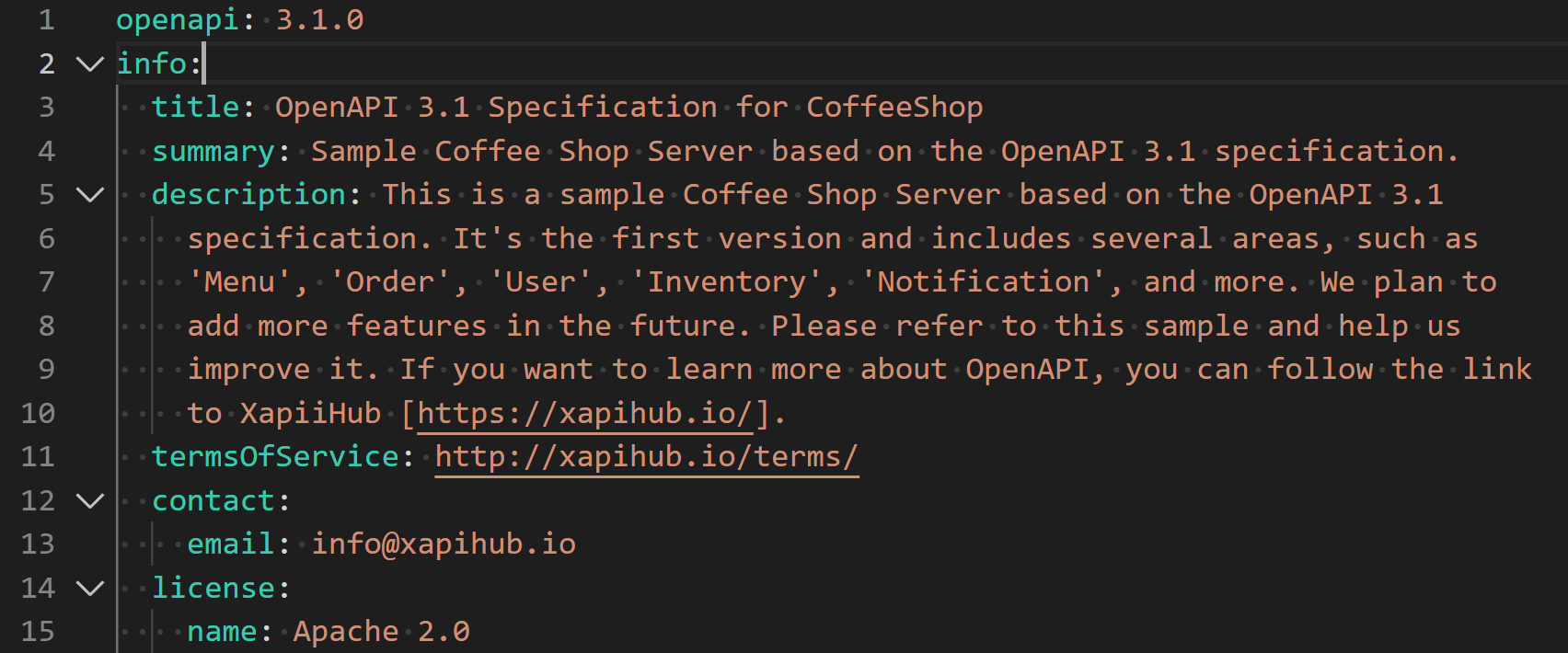Place cursor on the termsOfService key
The width and height of the screenshot is (1568, 653).
(x=275, y=457)
